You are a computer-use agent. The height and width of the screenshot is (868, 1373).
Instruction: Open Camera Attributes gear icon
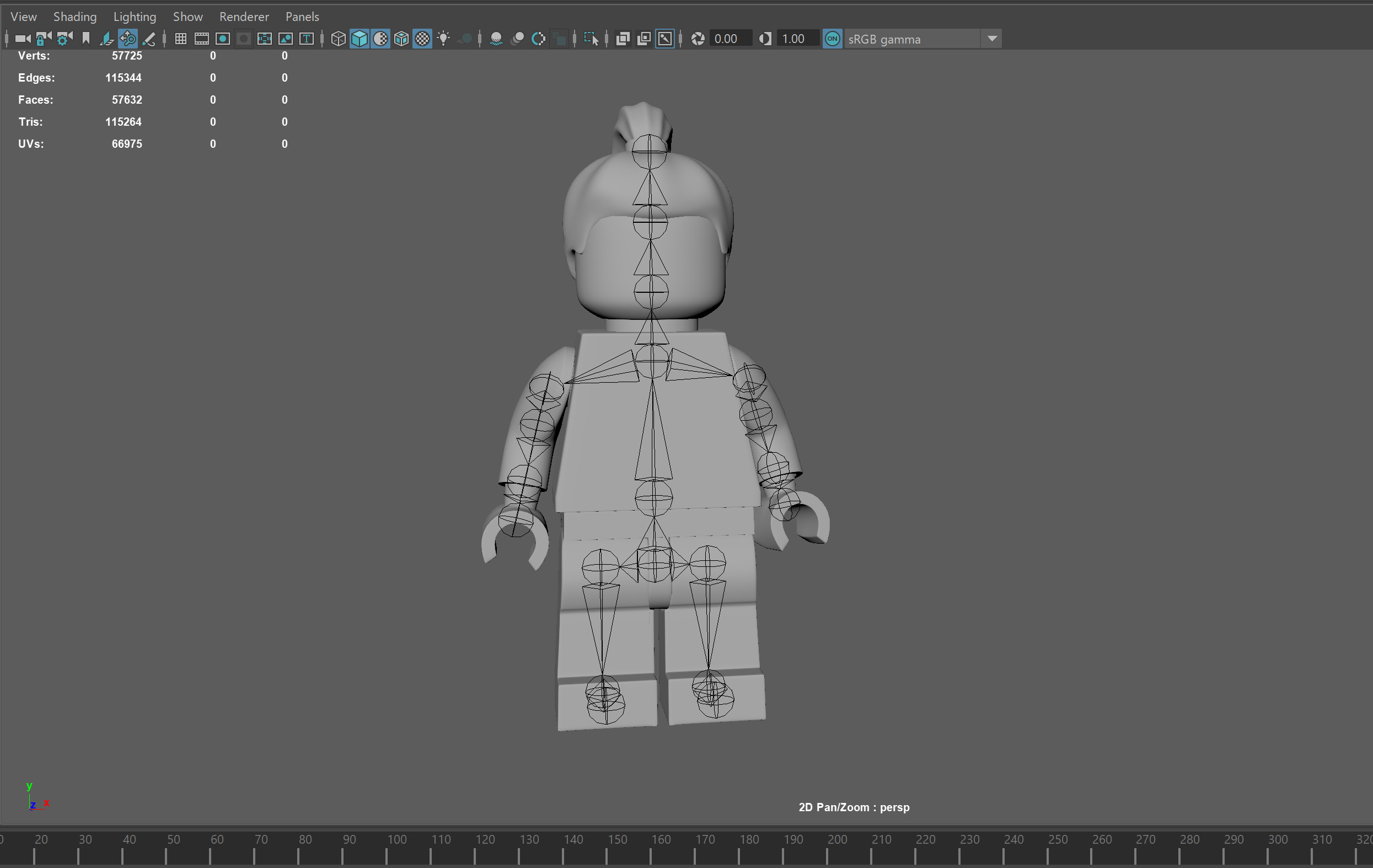point(65,39)
